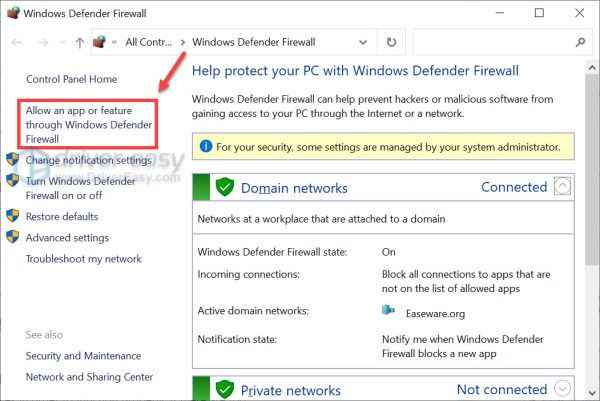
Task: Click the Easeware.org network icon
Action: coord(389,310)
